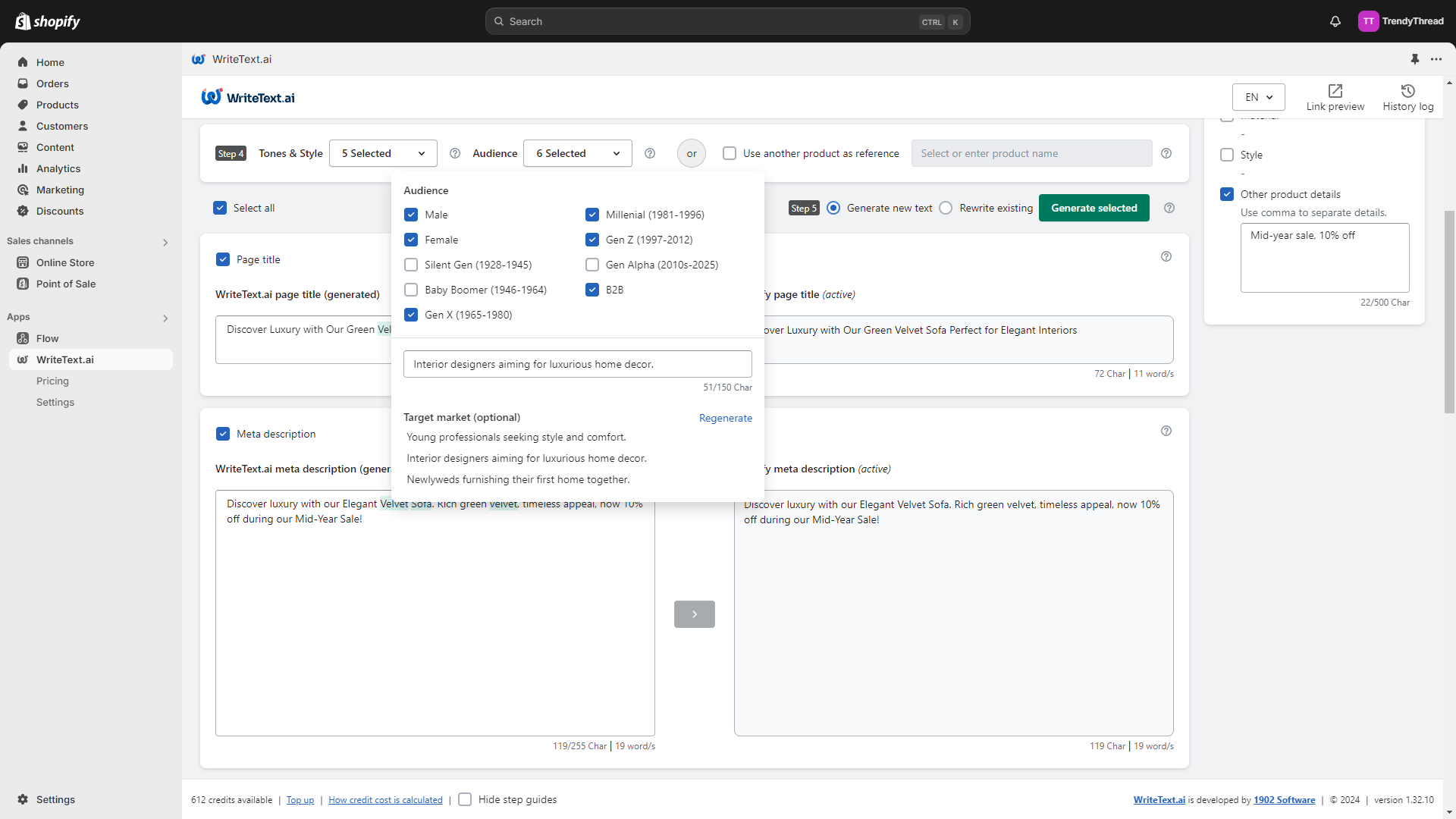This screenshot has width=1456, height=819.
Task: Click the Generate selected button
Action: pos(1094,208)
